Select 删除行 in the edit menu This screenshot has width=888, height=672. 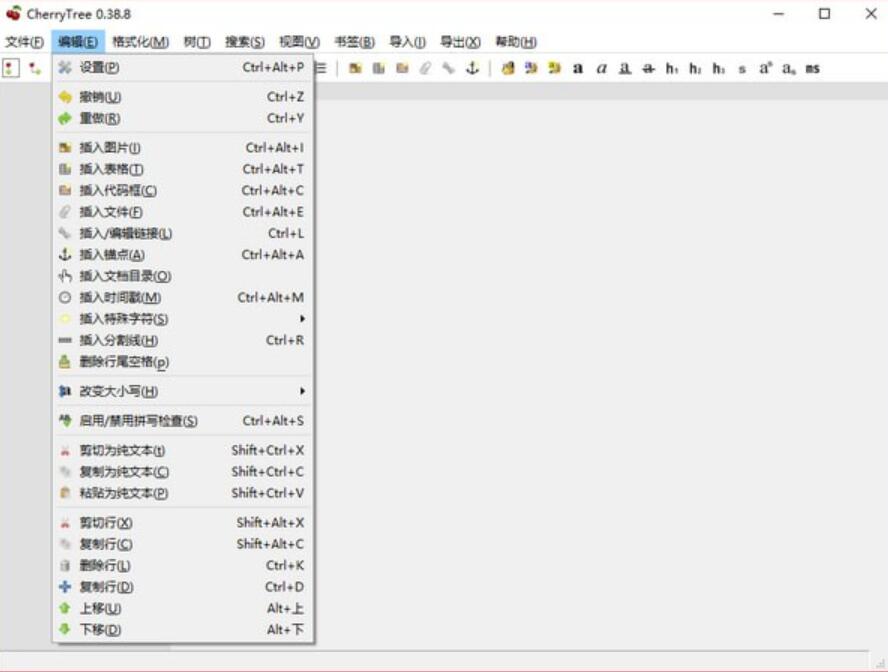[x=105, y=566]
